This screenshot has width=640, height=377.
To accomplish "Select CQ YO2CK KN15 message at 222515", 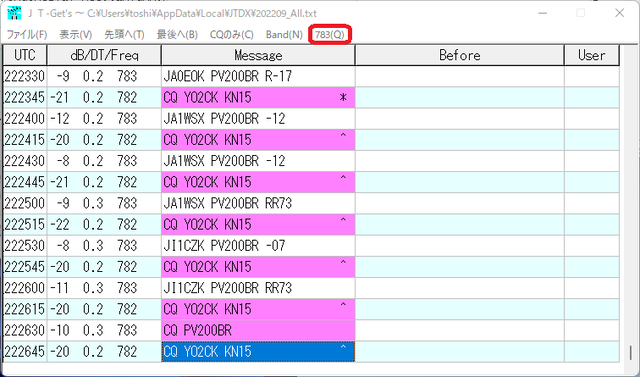I will 258,224.
